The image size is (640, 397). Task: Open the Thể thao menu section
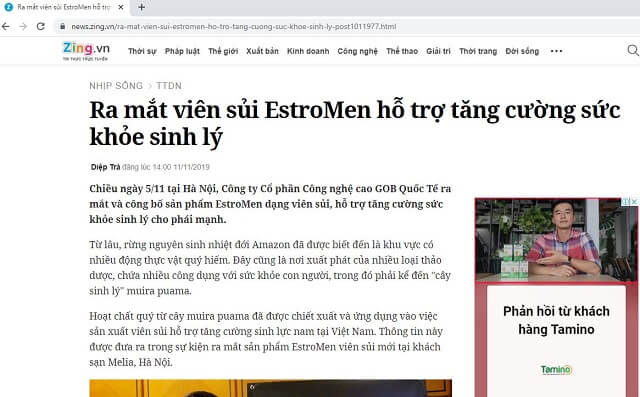(402, 51)
